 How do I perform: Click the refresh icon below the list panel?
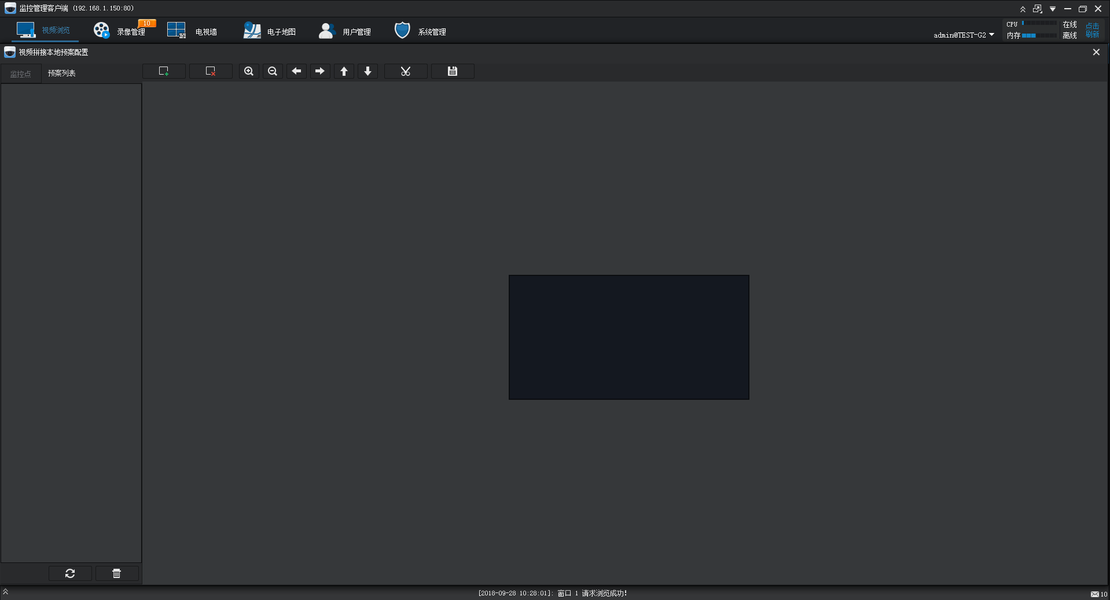70,573
